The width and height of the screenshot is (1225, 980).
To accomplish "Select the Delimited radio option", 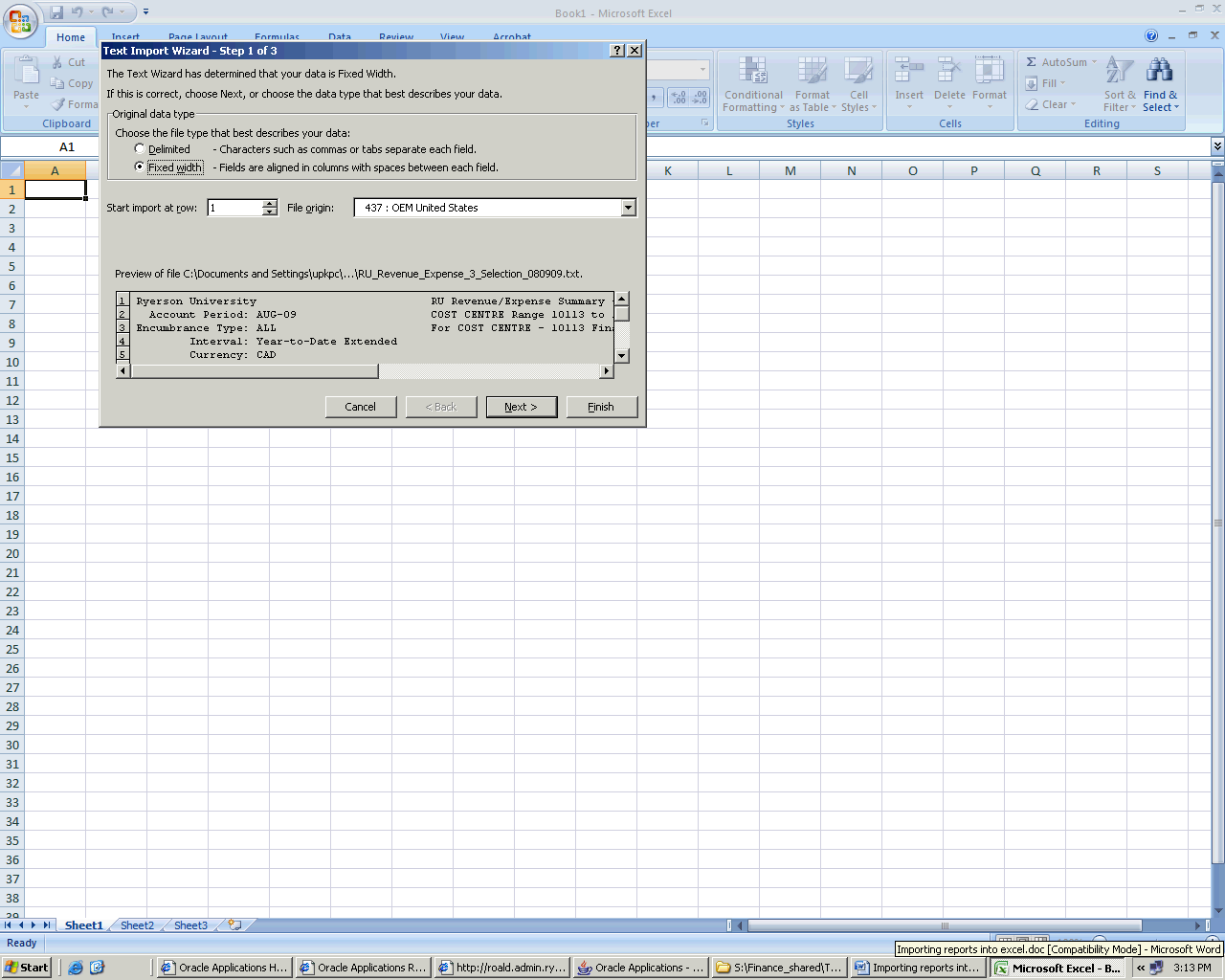I will [140, 149].
